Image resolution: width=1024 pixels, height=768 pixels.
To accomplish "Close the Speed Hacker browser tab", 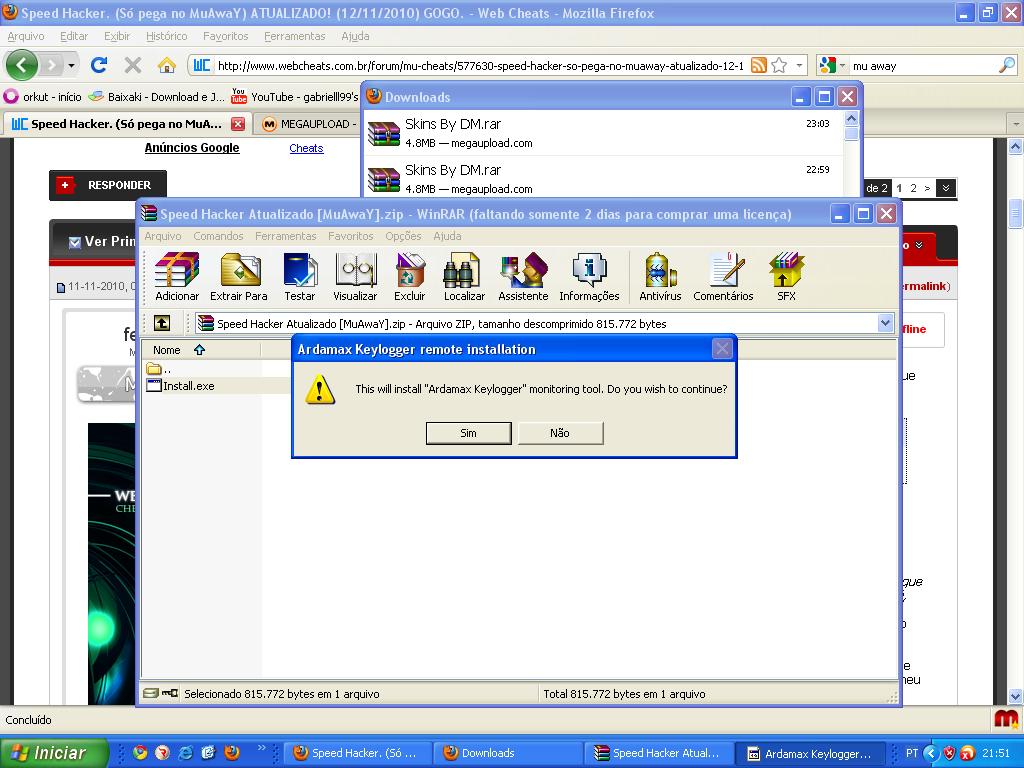I will 238,123.
